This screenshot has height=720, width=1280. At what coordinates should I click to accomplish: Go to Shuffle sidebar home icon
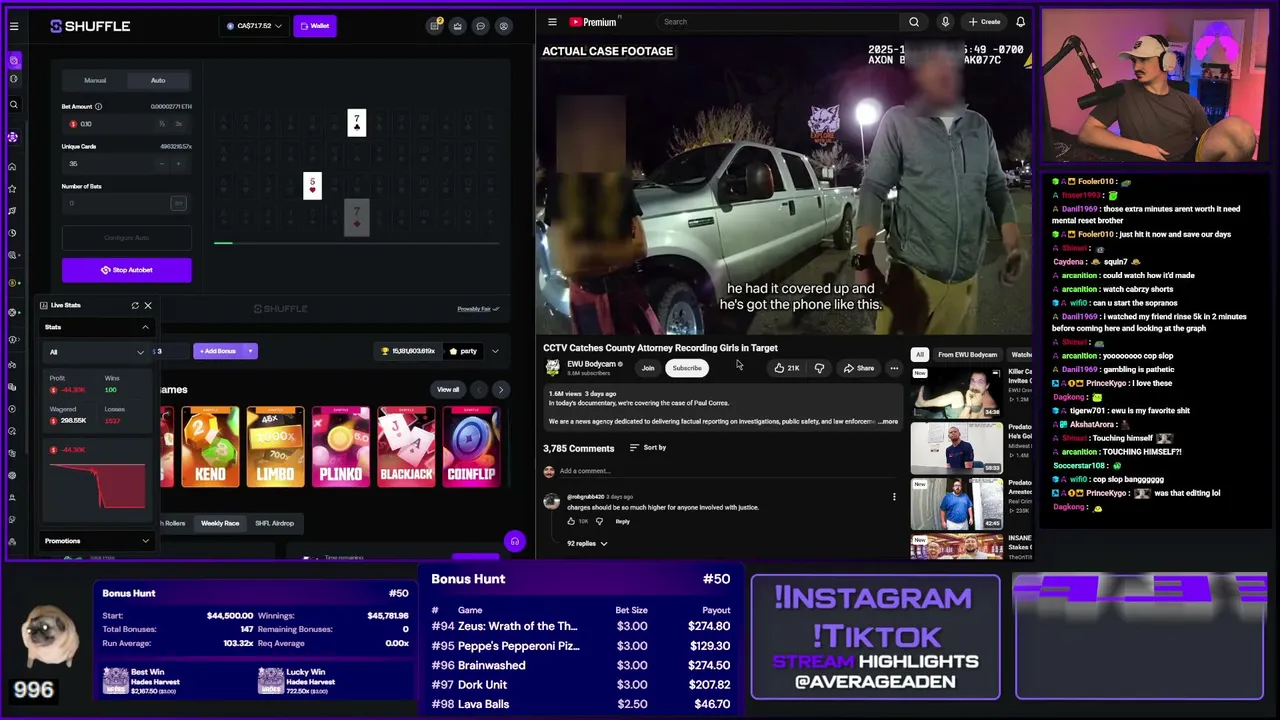tap(13, 166)
